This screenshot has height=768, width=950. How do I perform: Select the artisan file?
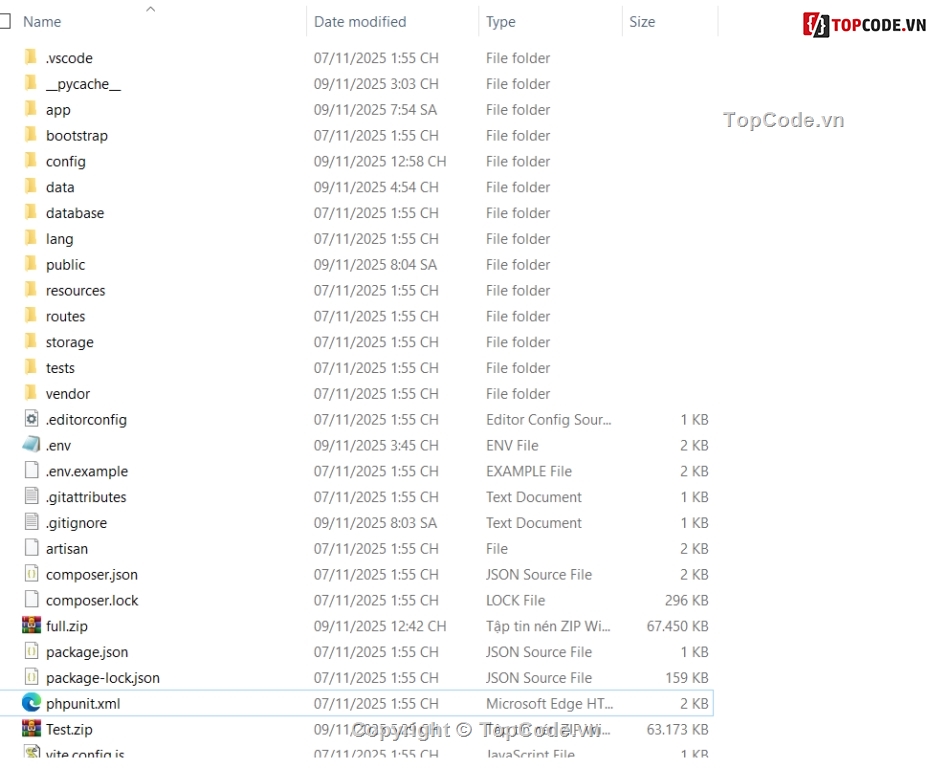coord(67,548)
